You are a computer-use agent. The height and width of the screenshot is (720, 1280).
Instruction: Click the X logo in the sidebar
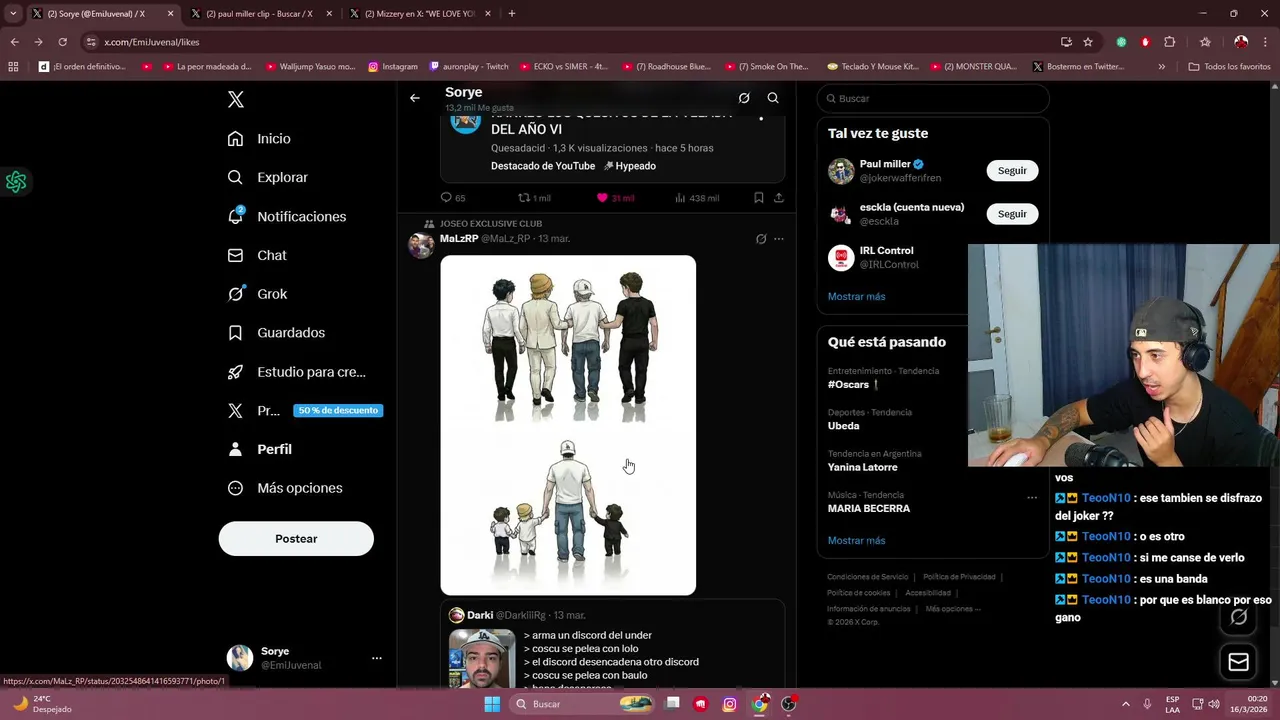[x=236, y=99]
